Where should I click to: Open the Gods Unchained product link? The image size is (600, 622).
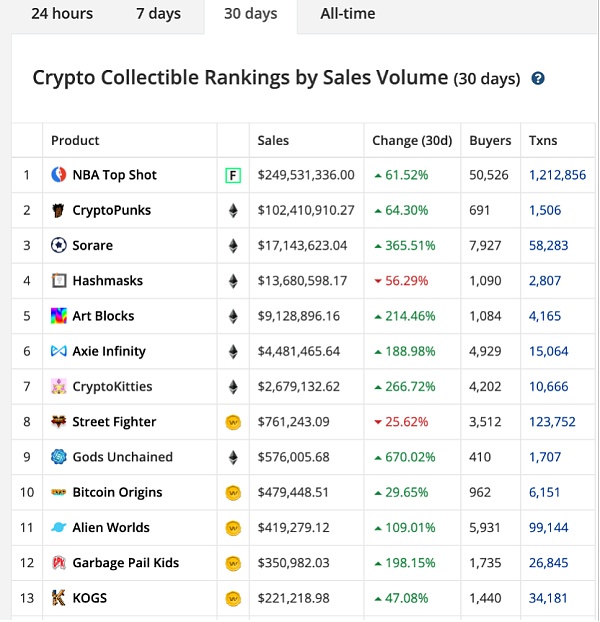[x=122, y=457]
